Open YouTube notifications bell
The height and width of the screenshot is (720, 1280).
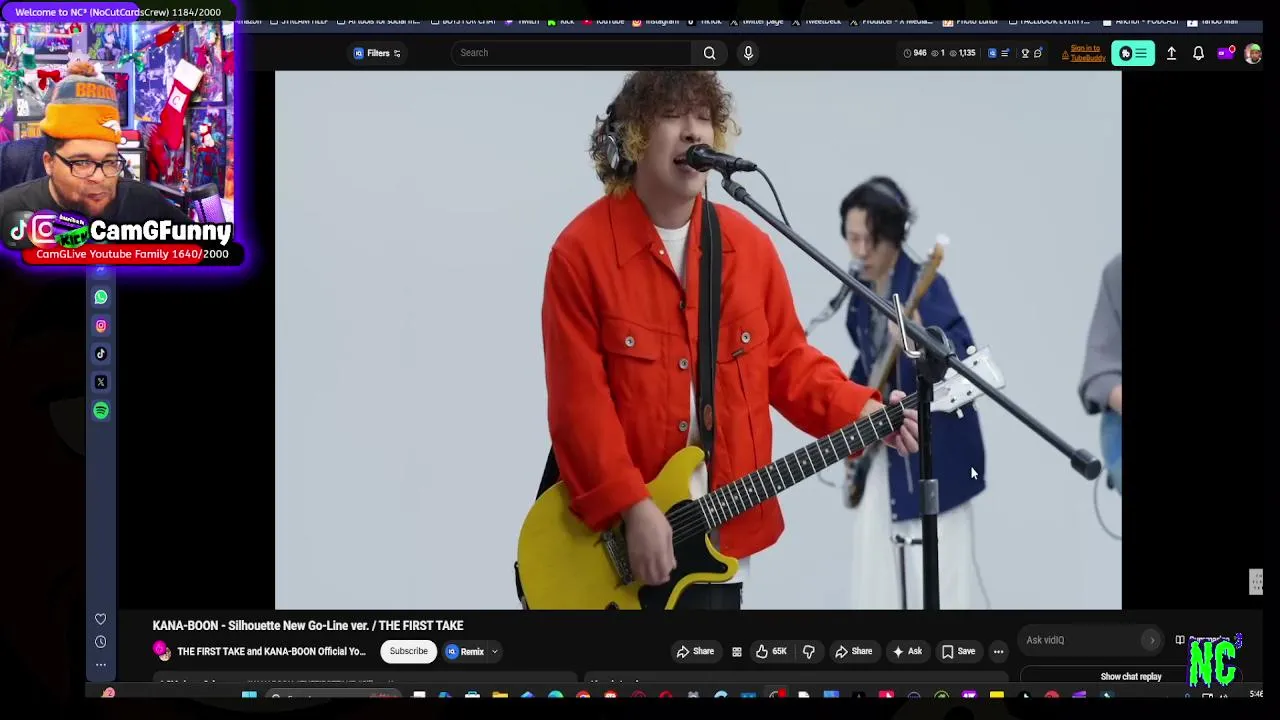click(x=1198, y=53)
